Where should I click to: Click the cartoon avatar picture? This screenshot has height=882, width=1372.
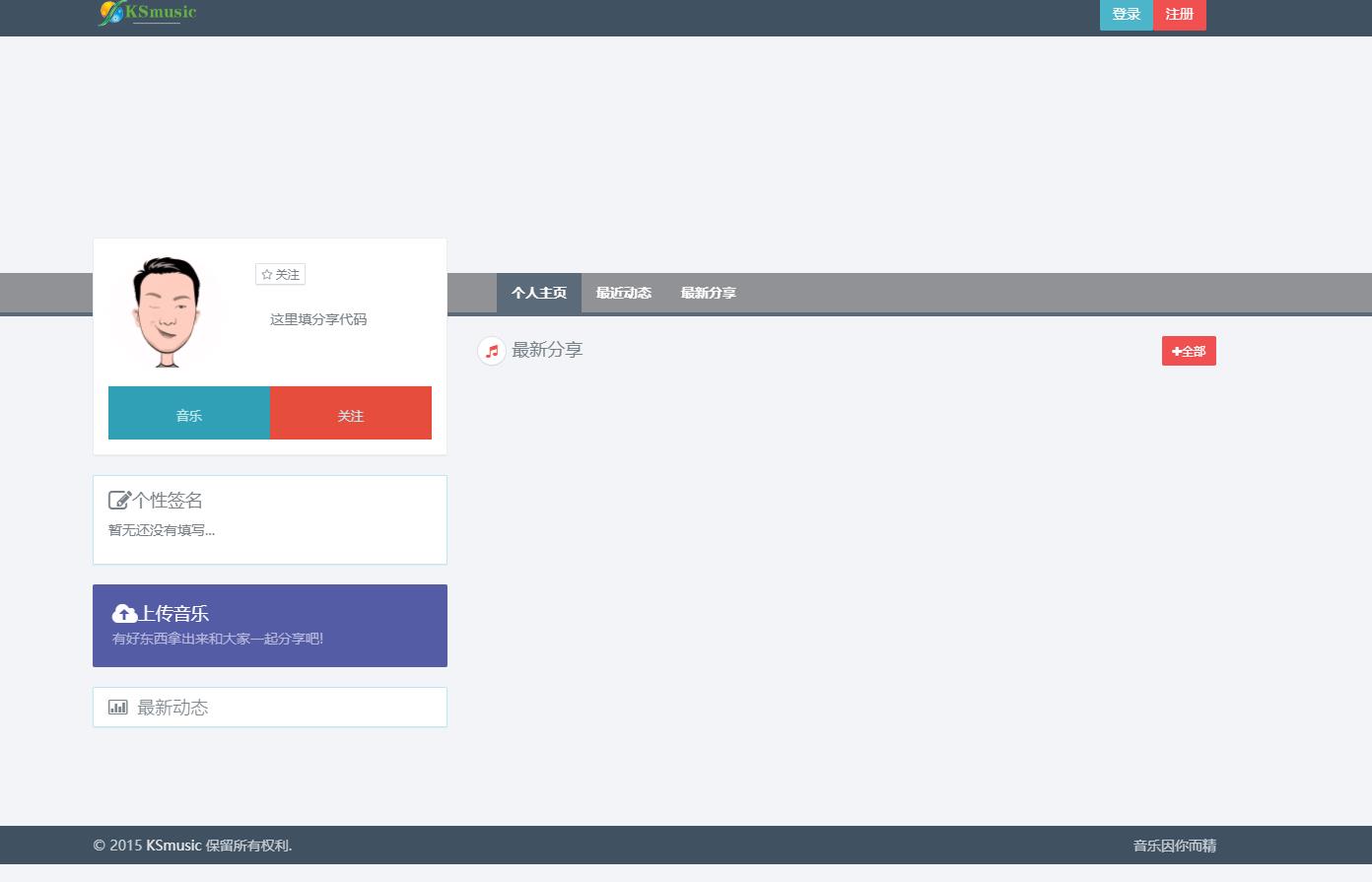click(x=168, y=312)
